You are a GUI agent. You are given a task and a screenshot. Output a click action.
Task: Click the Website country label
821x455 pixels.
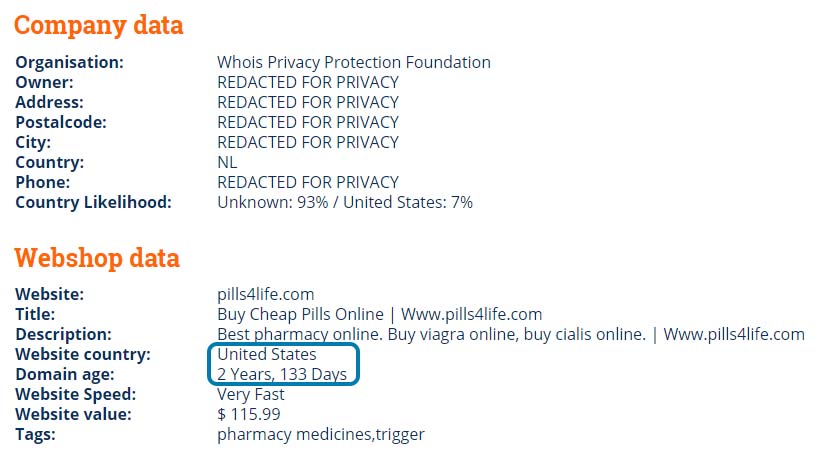[x=83, y=354]
